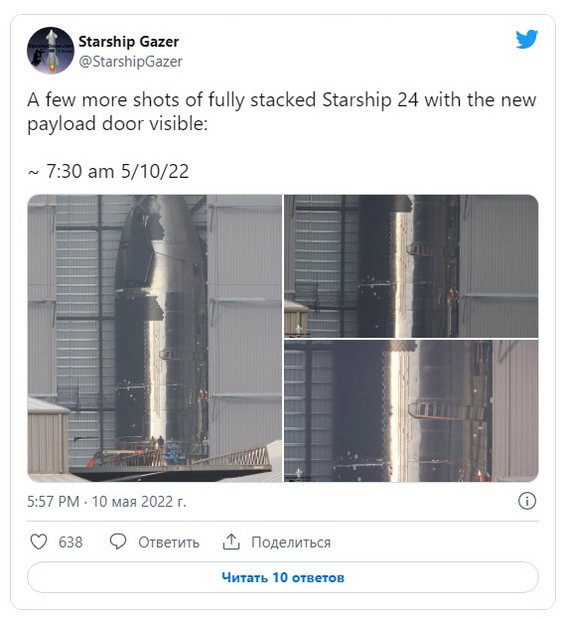Screen dimensions: 570x619
Task: Open the circled info icon
Action: pos(527,501)
